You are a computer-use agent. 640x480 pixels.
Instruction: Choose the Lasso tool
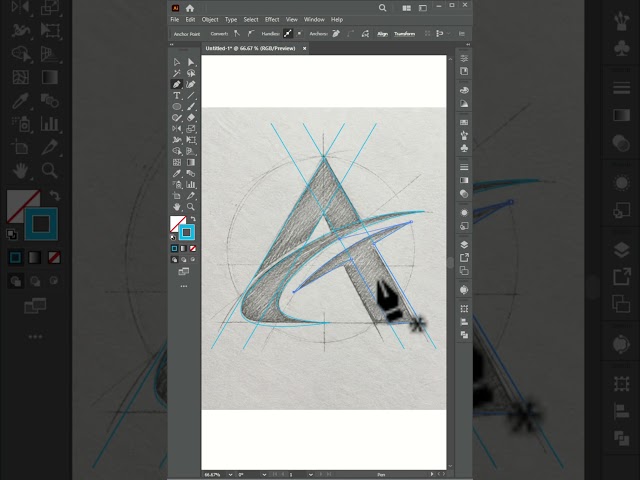191,73
